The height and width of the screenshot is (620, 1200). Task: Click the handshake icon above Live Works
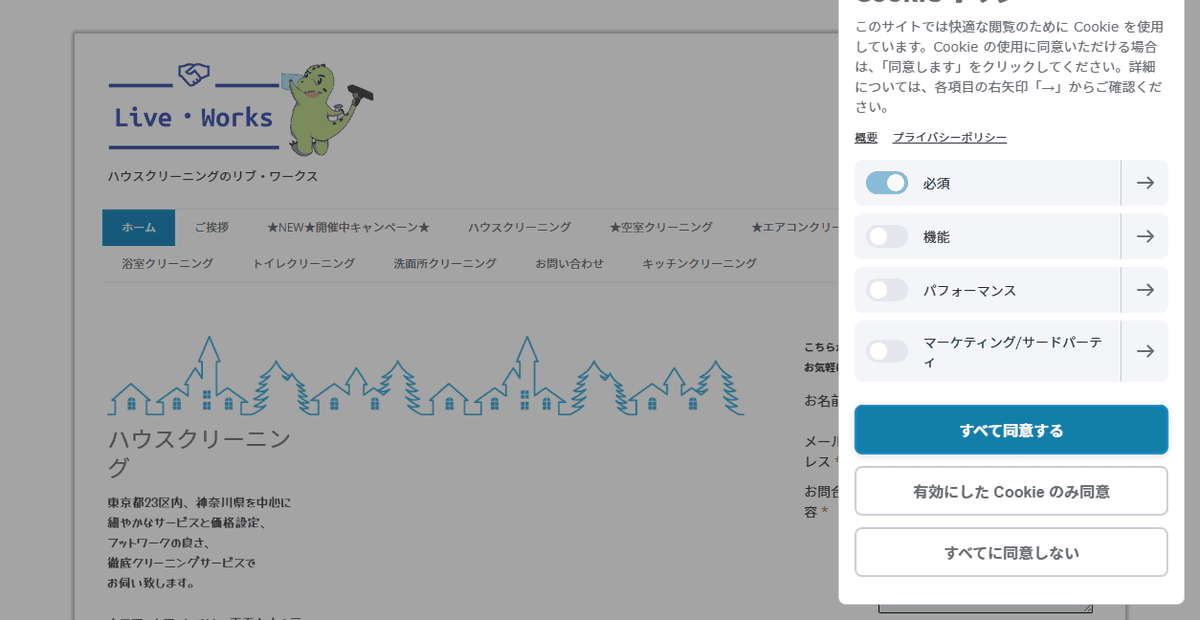(193, 75)
